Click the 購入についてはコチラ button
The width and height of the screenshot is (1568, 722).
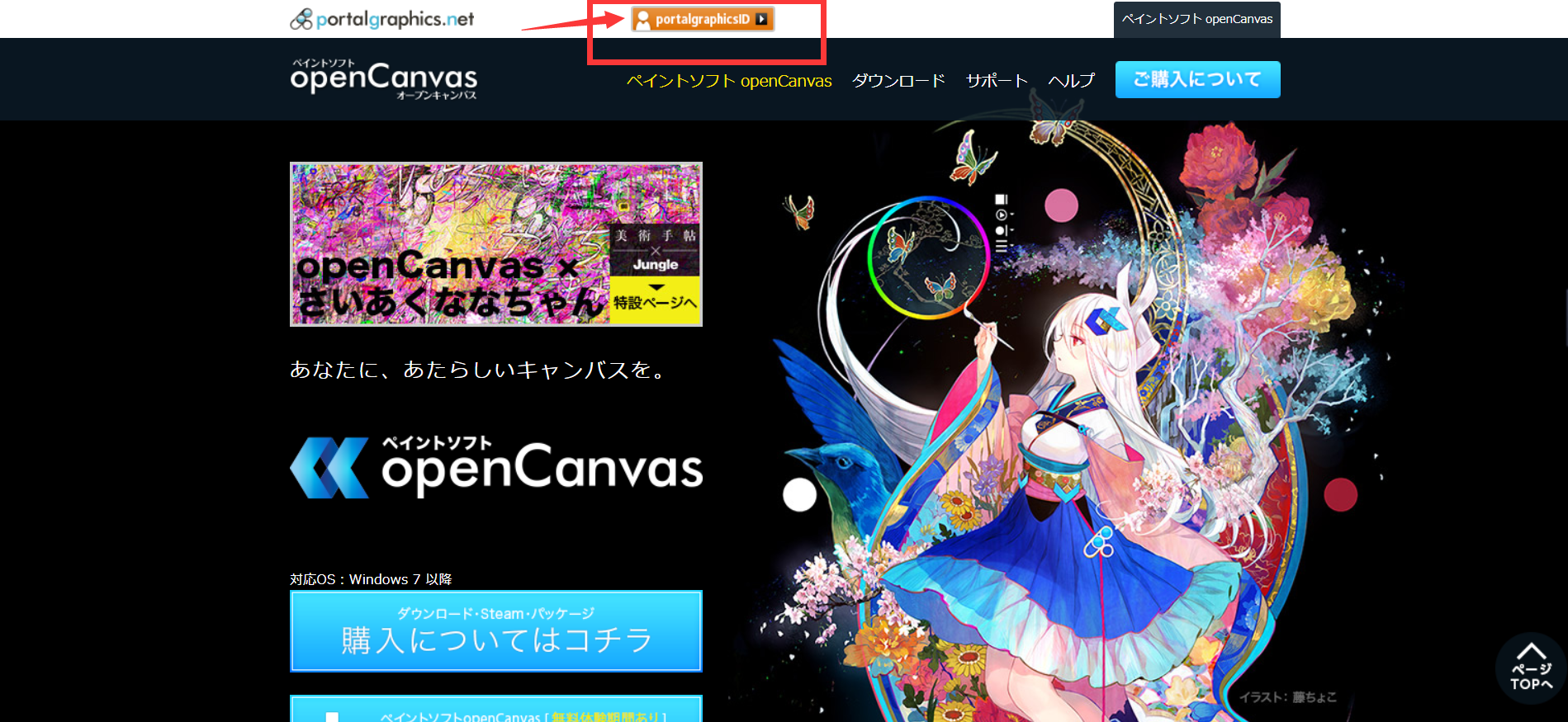(495, 631)
